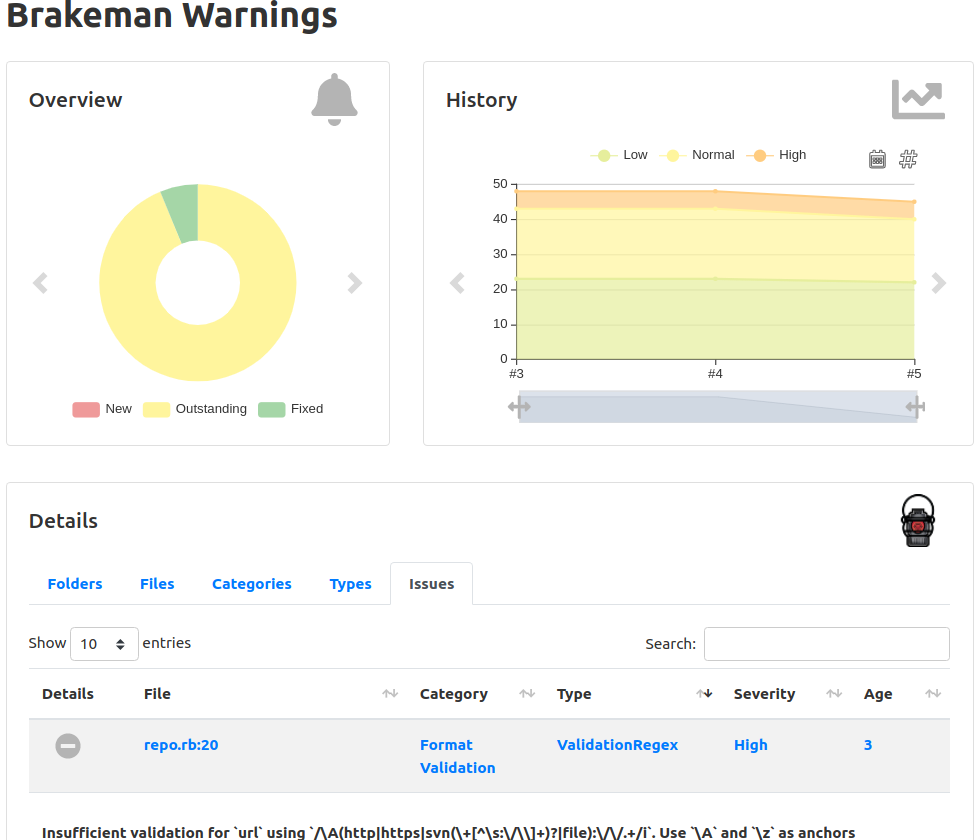975x840 pixels.
Task: Sort table by Severity column
Action: (788, 694)
